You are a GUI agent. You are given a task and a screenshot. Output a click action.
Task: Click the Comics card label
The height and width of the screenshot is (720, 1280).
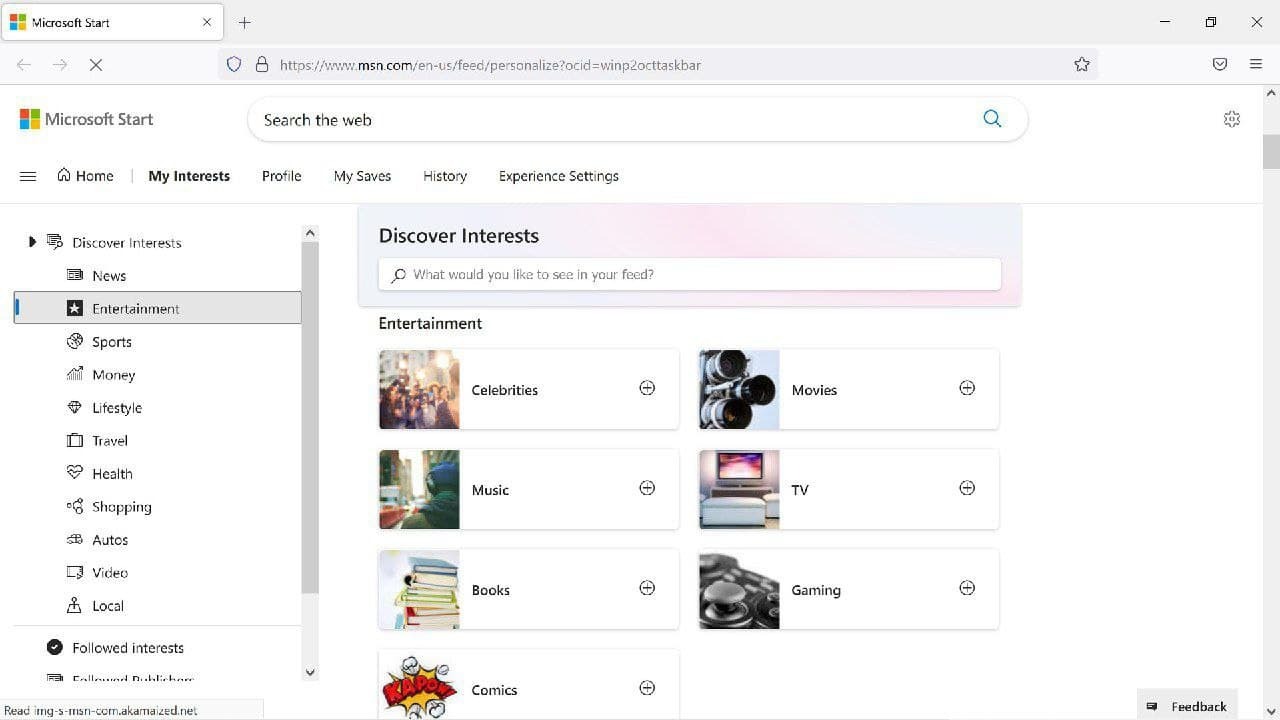(494, 690)
